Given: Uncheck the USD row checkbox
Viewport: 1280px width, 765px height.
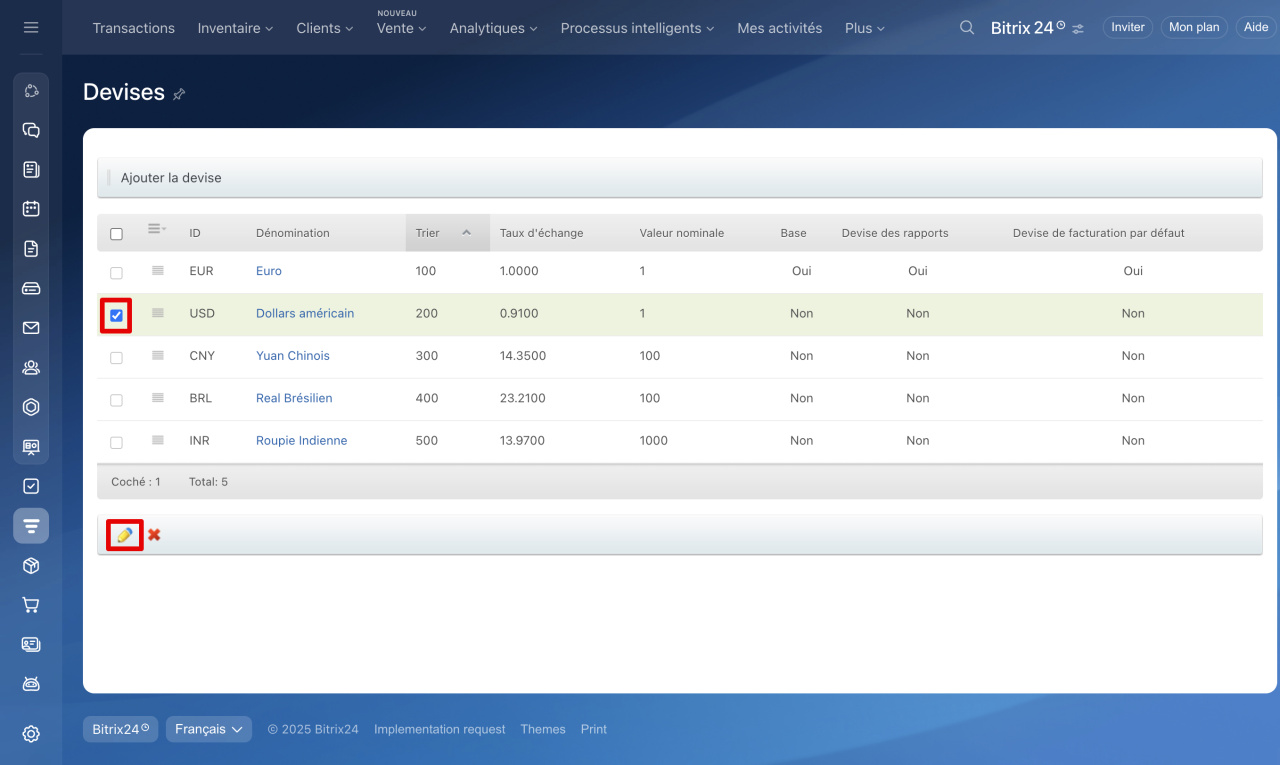Looking at the screenshot, I should click(x=116, y=315).
